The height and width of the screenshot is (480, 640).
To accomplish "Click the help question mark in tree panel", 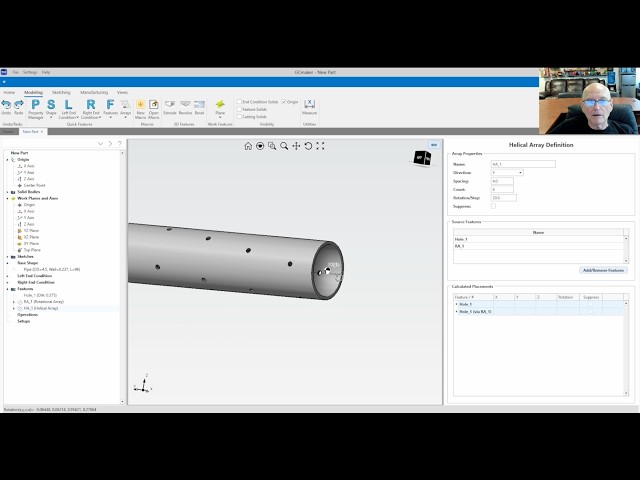I will [x=120, y=144].
